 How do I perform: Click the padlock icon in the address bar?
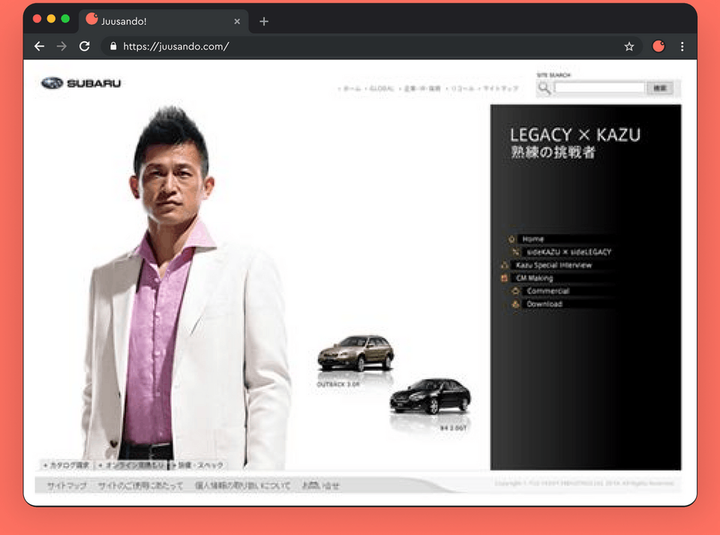tap(113, 46)
